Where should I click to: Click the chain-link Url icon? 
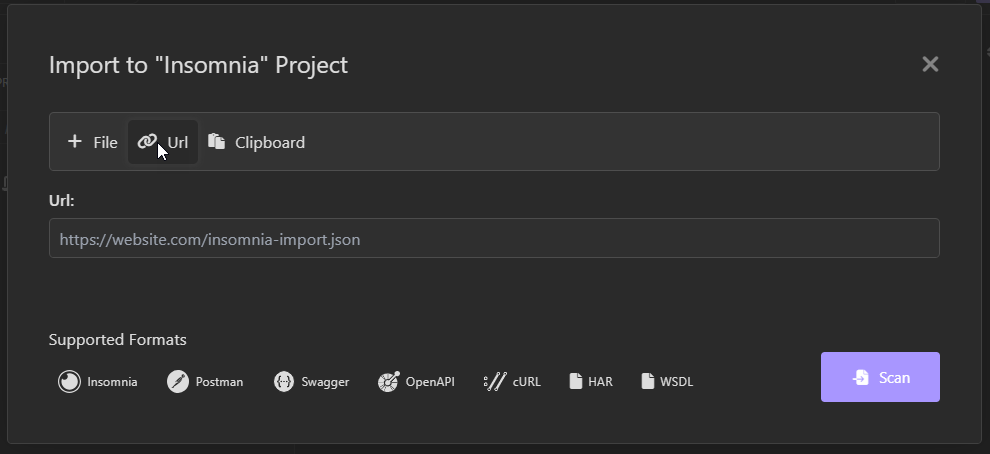(147, 142)
